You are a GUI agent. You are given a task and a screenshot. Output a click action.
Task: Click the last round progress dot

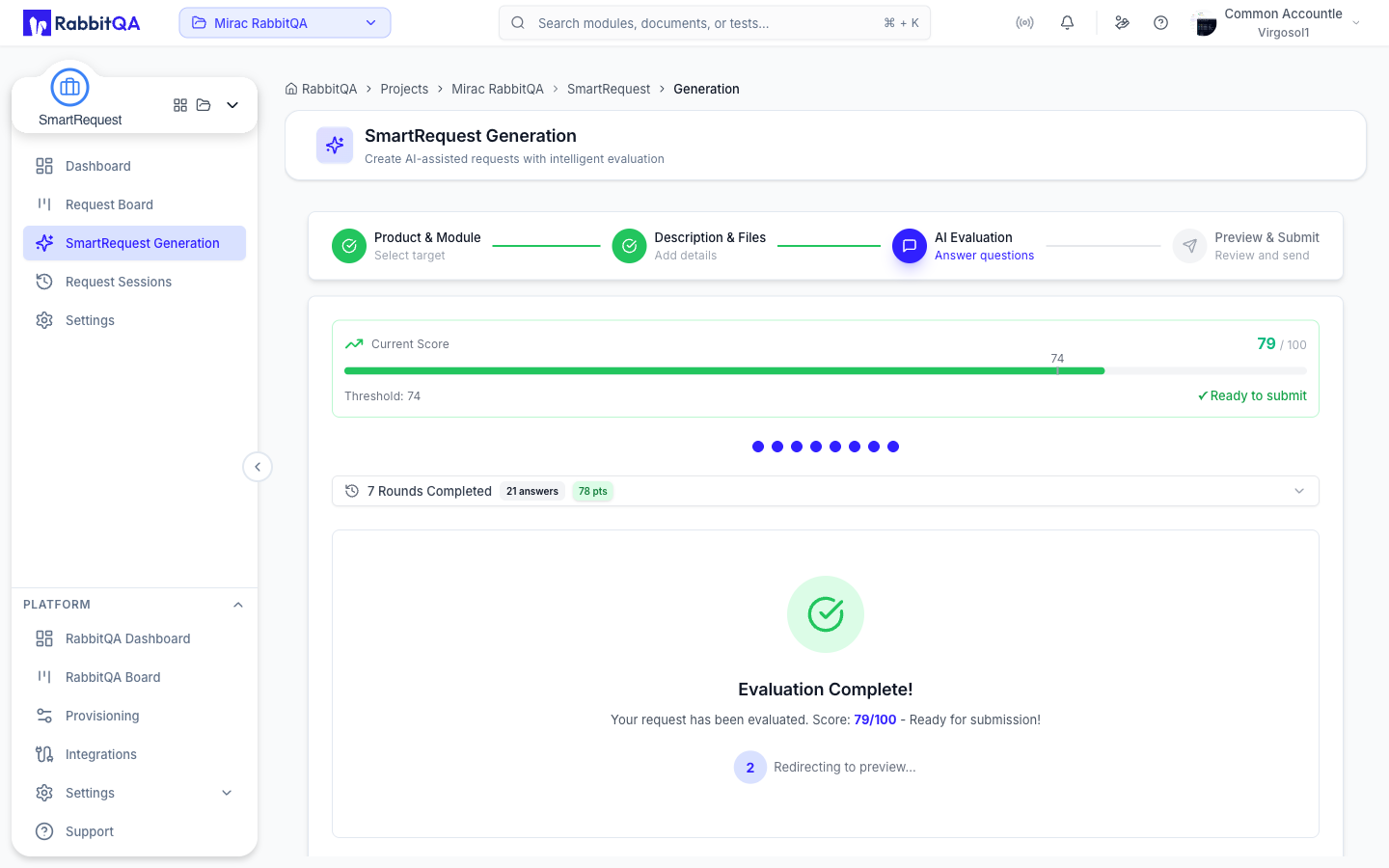point(893,447)
